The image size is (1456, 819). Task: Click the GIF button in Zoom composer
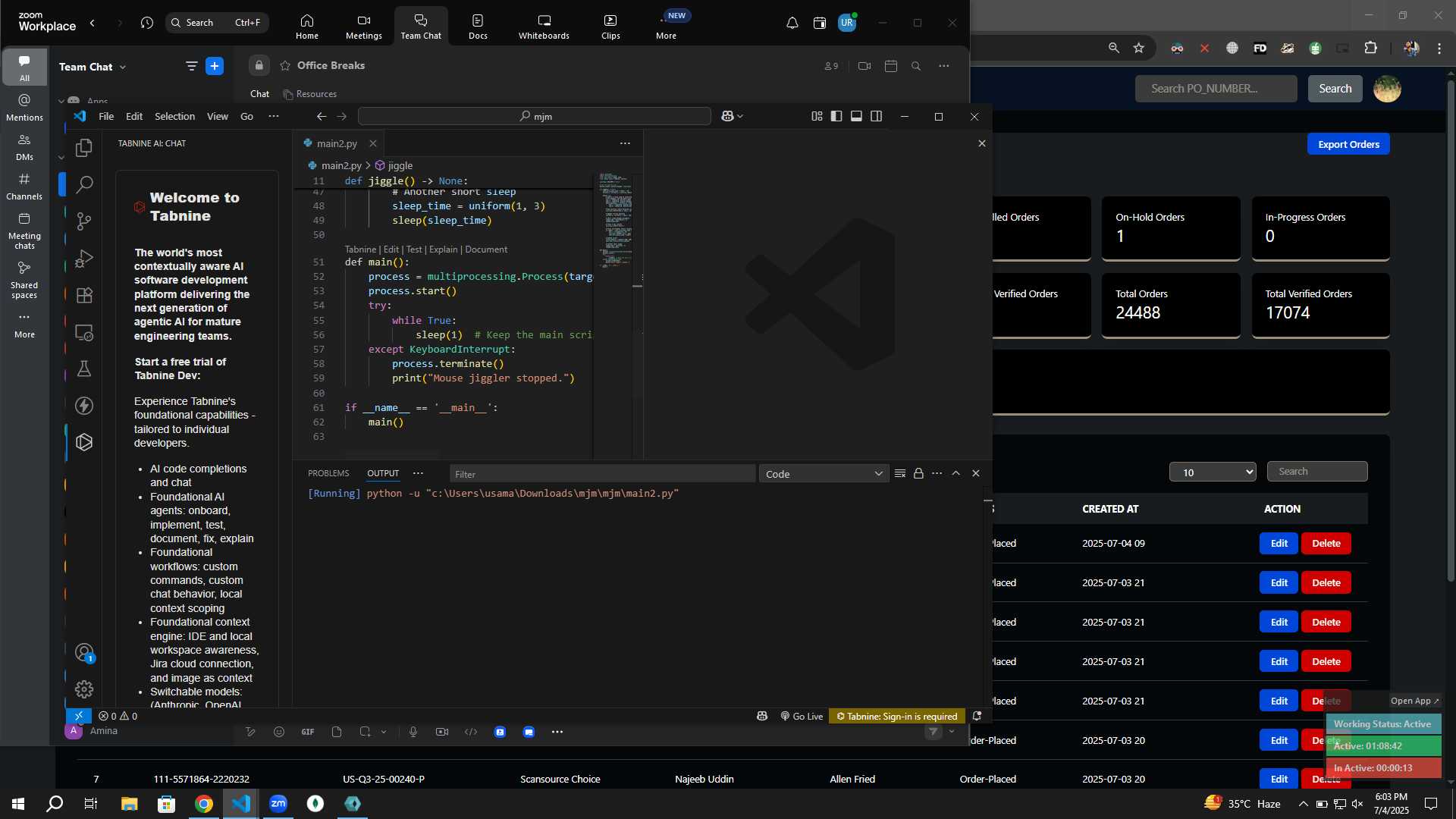[308, 732]
